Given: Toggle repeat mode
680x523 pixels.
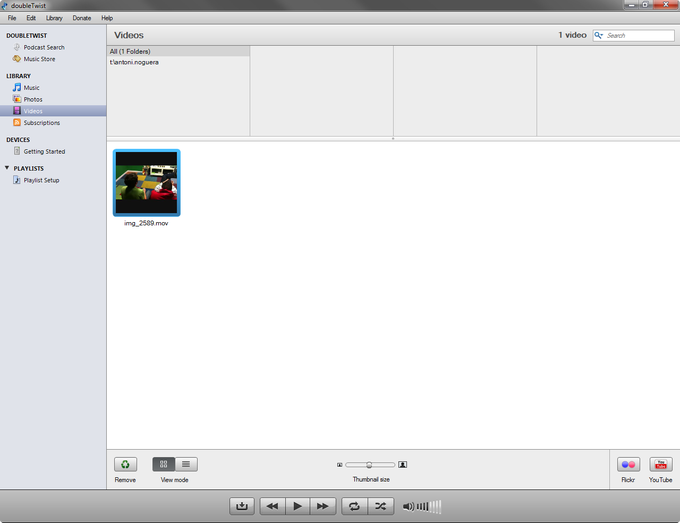Looking at the screenshot, I should (x=354, y=506).
